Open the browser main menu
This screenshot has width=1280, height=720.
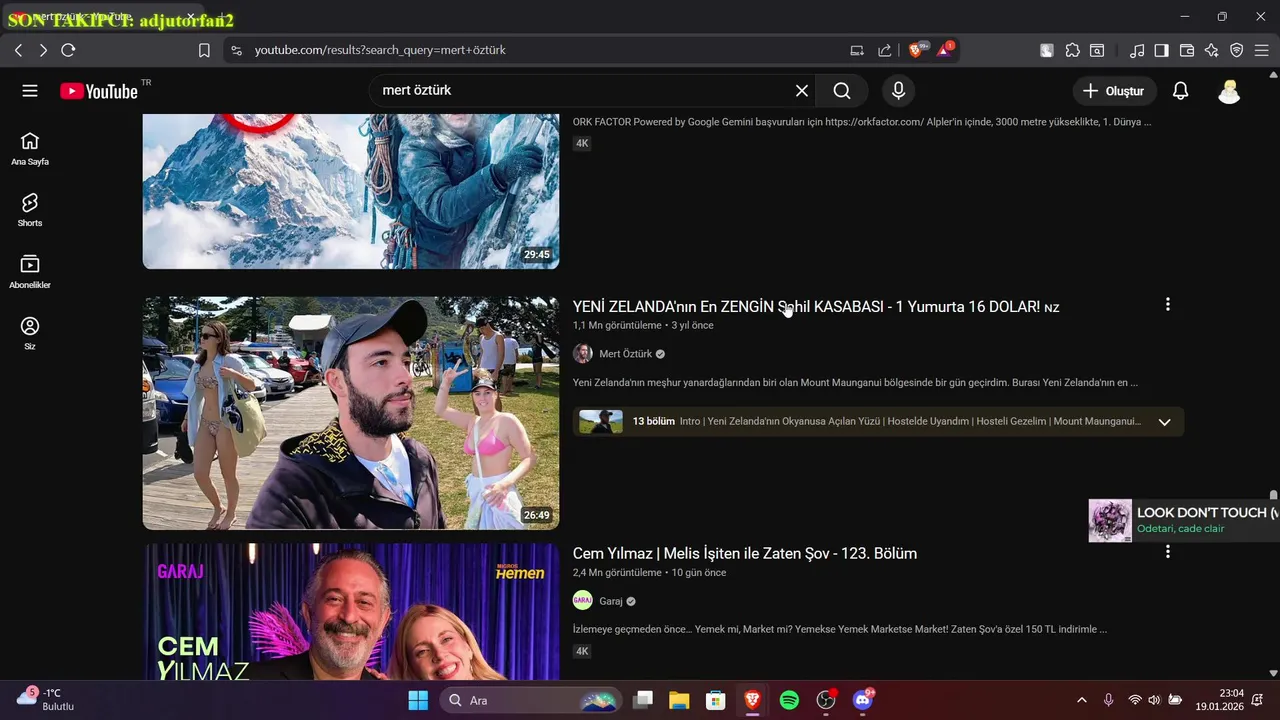(x=1263, y=50)
